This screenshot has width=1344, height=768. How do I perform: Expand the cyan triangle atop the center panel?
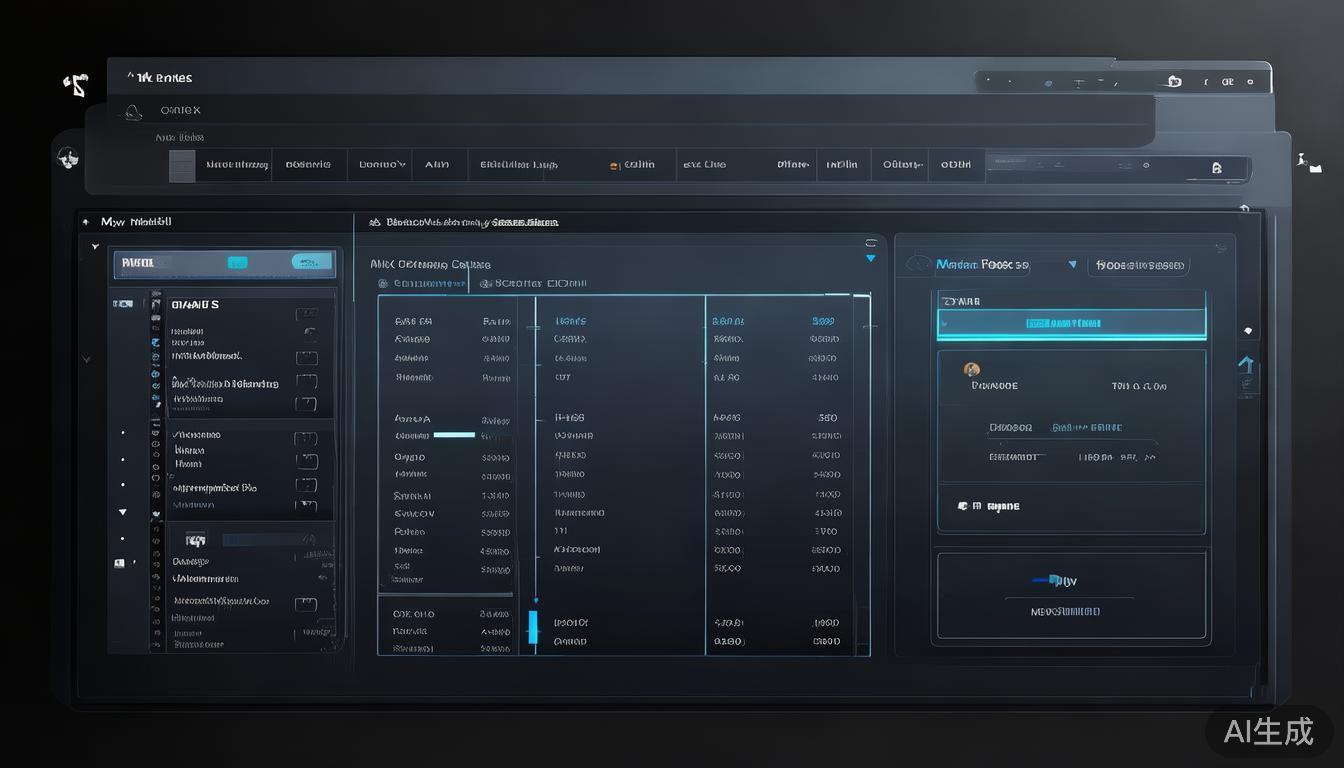[x=870, y=259]
